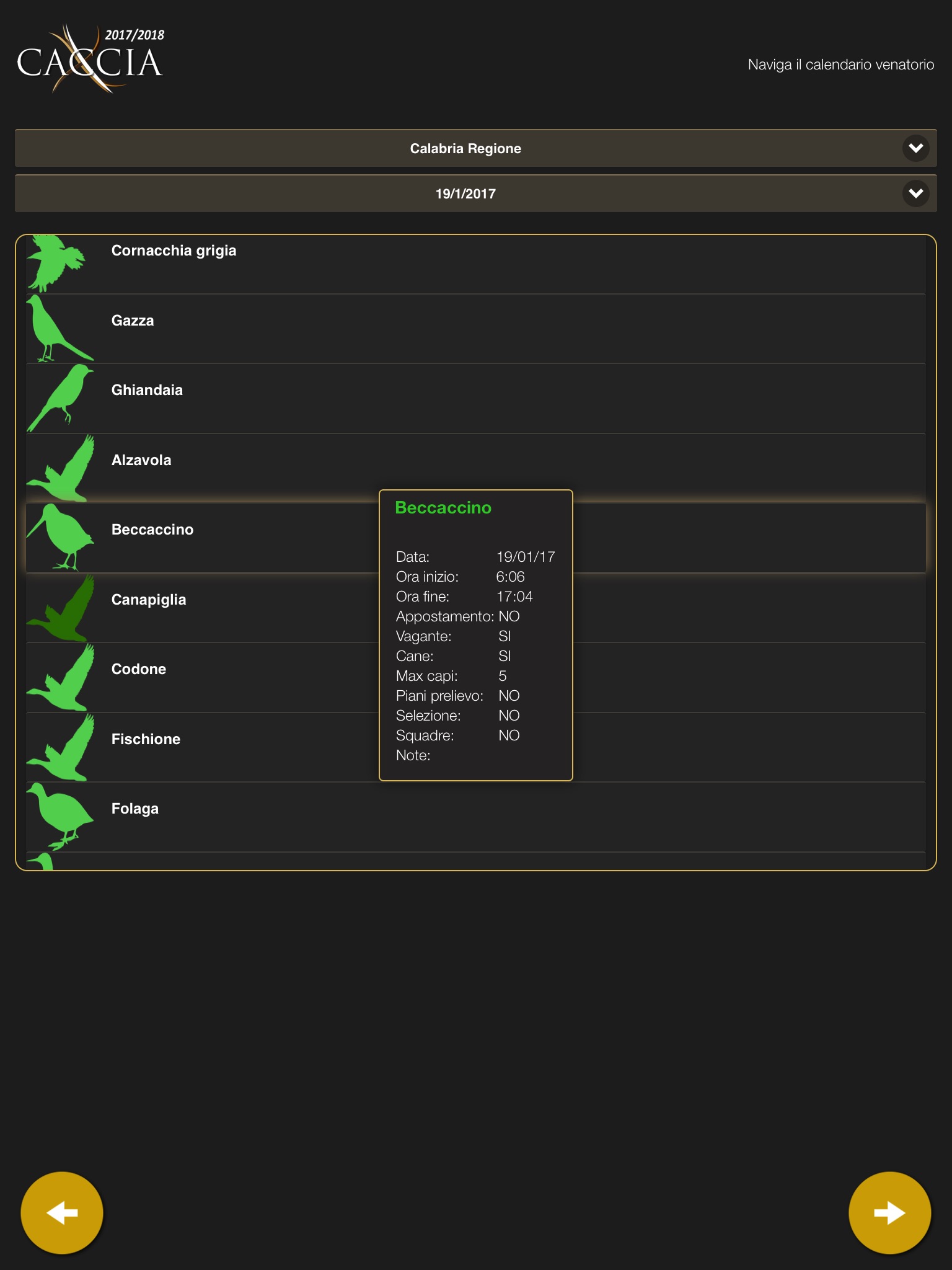This screenshot has height=1270, width=952.
Task: Click the Cornacchia grigia bird icon
Action: pos(57,263)
